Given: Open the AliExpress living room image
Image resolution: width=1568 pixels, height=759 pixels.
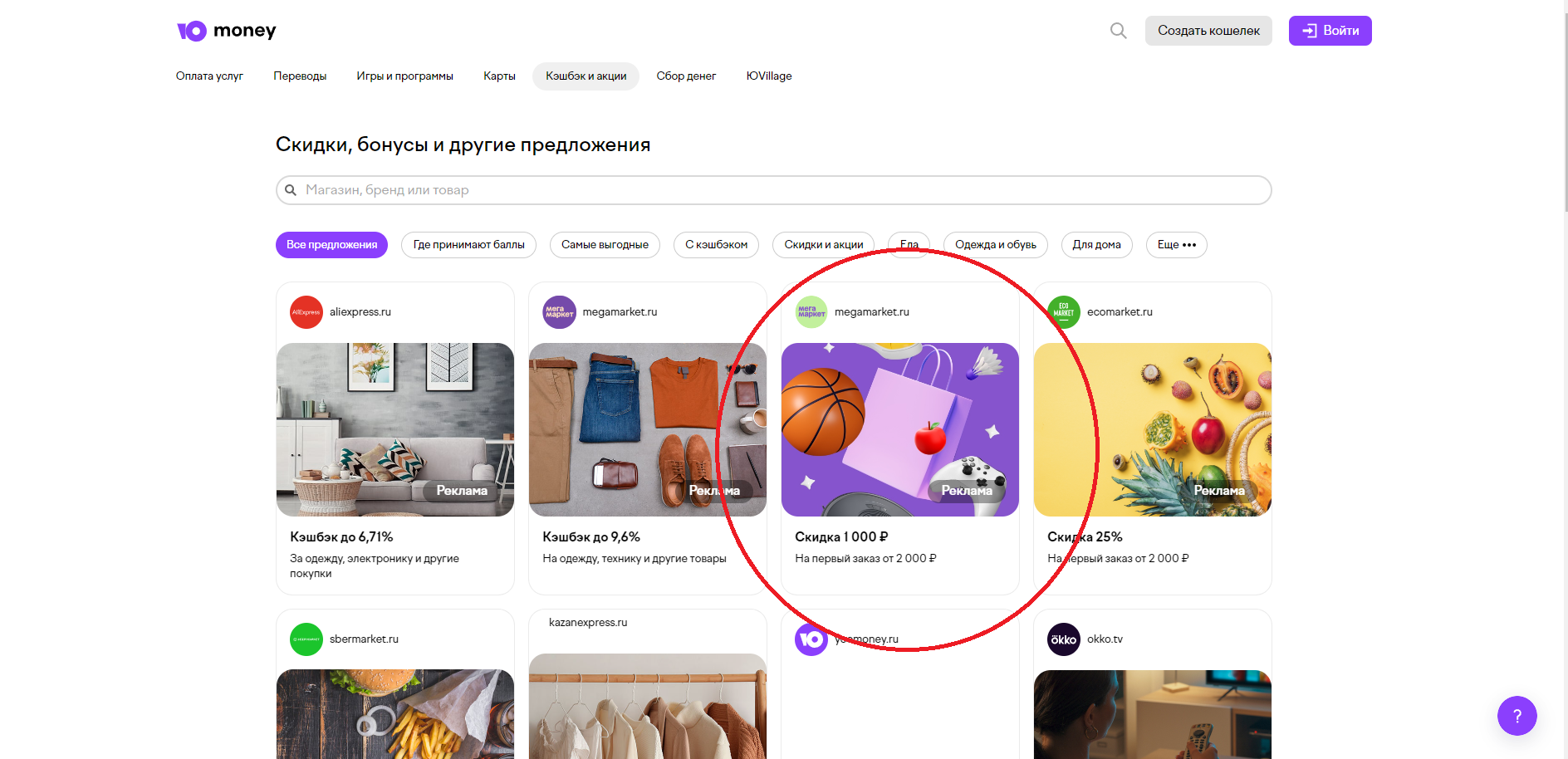Looking at the screenshot, I should 395,429.
